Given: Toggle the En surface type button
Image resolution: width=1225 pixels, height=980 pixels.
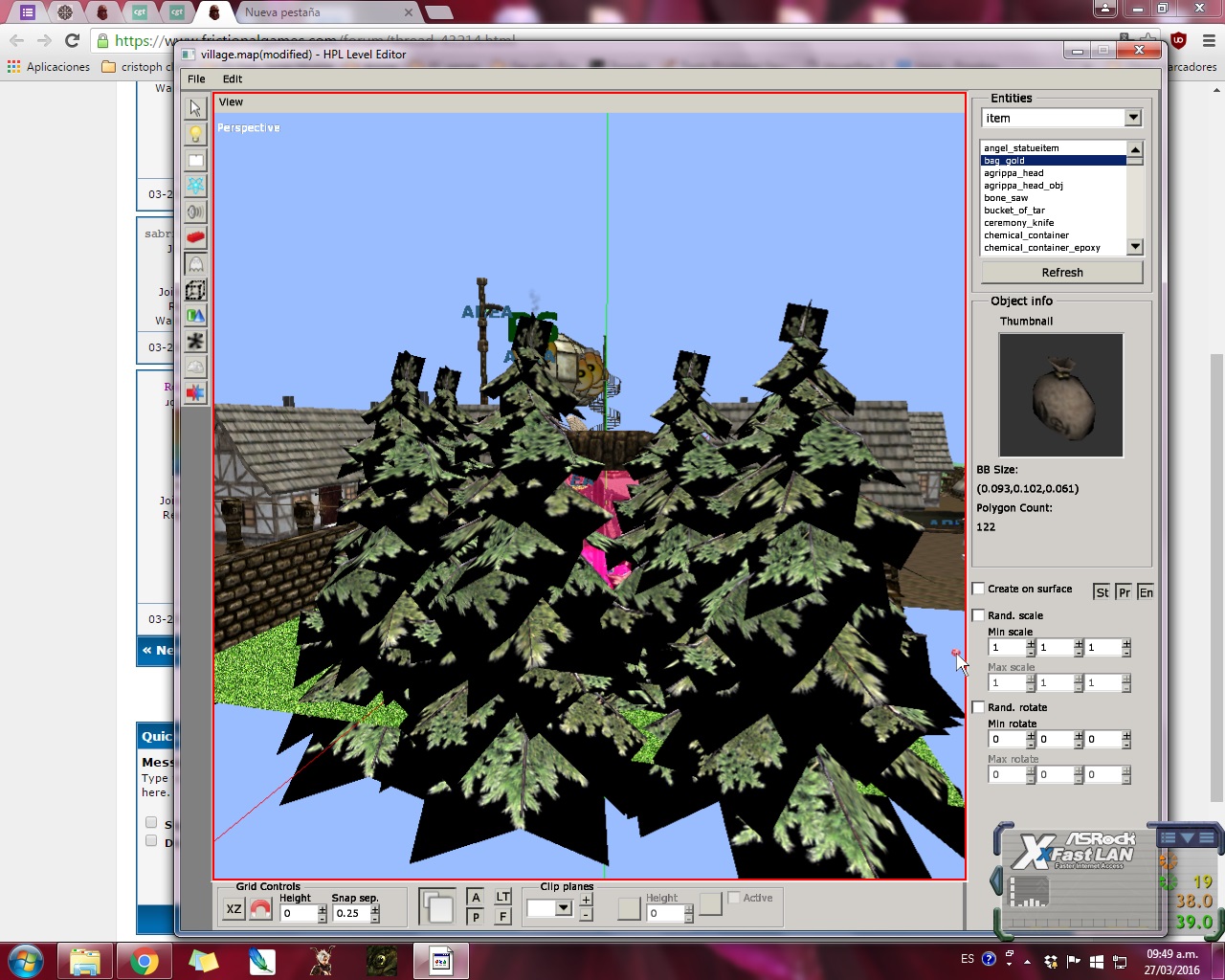Looking at the screenshot, I should click(x=1146, y=592).
